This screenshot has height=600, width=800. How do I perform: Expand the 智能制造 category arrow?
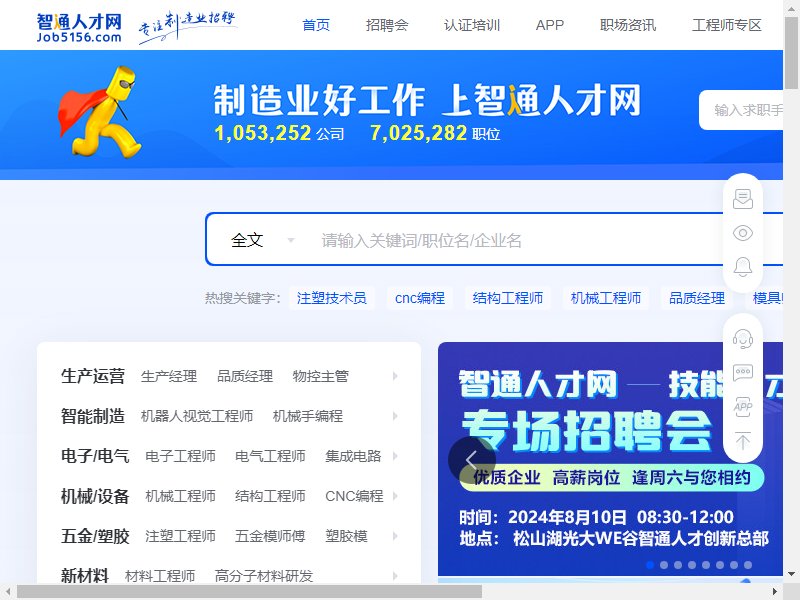(395, 416)
